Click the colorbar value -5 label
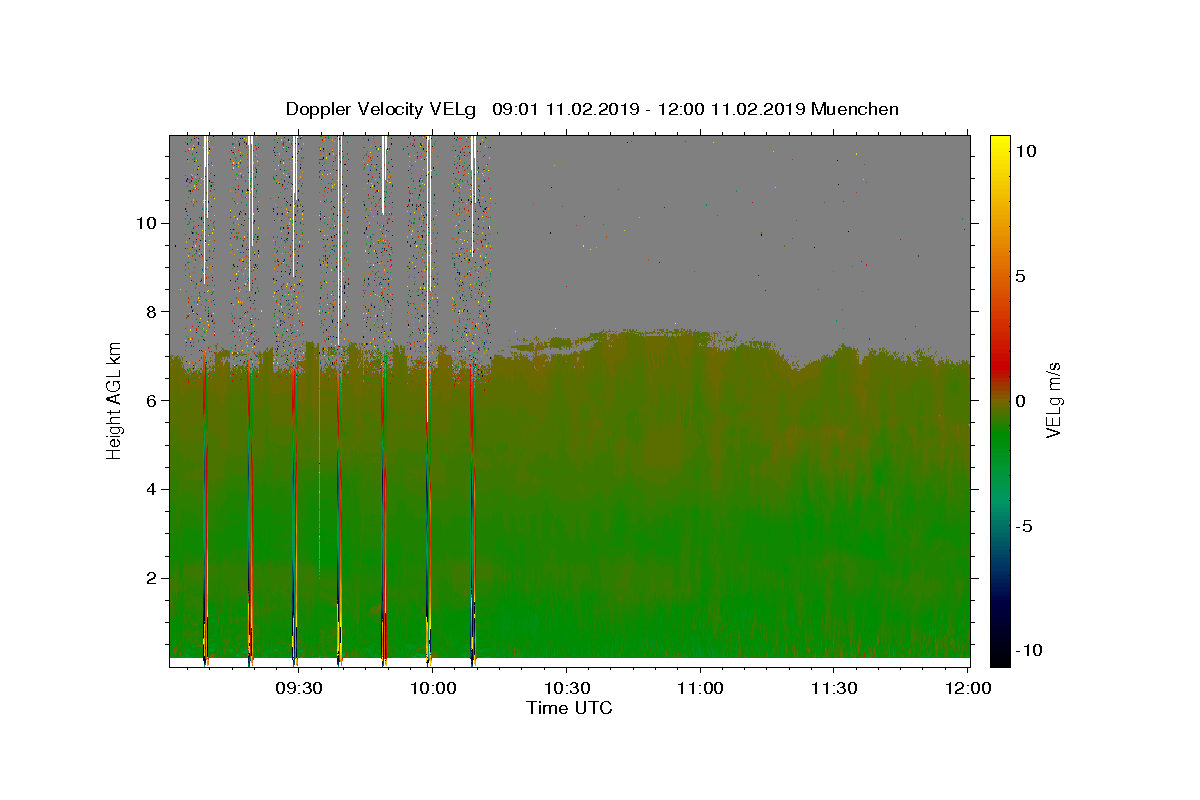 click(x=1025, y=526)
